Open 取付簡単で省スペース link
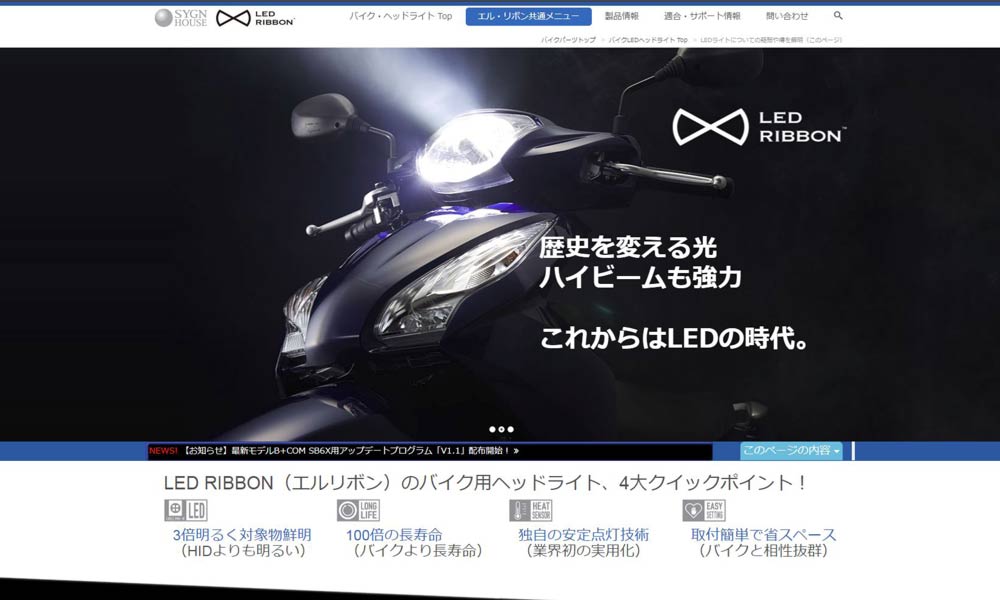The width and height of the screenshot is (1000, 600). tap(763, 535)
